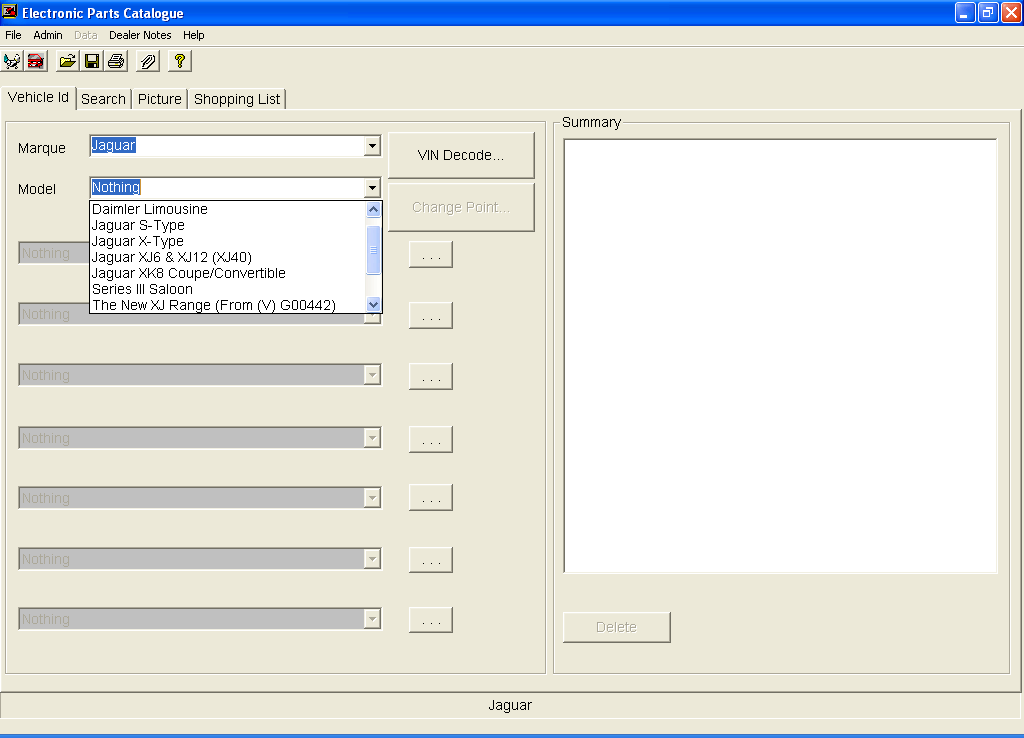Screen dimensions: 1024x738
Task: Open the Dealer Notes menu
Action: [x=140, y=35]
